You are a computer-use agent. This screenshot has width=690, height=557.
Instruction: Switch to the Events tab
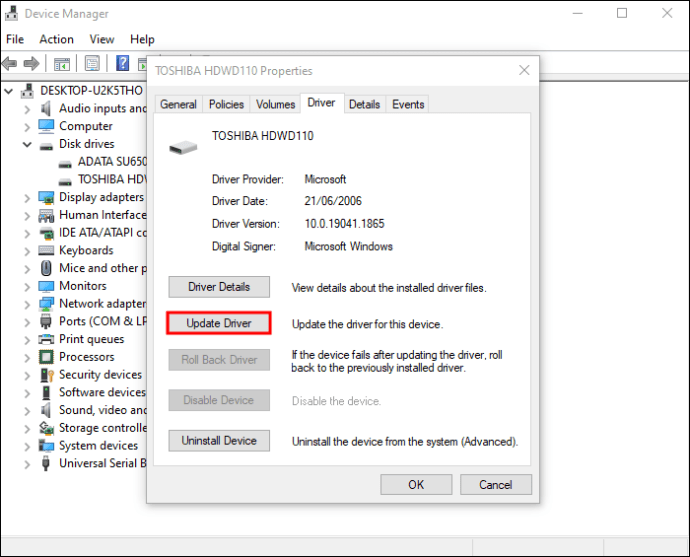coord(408,104)
